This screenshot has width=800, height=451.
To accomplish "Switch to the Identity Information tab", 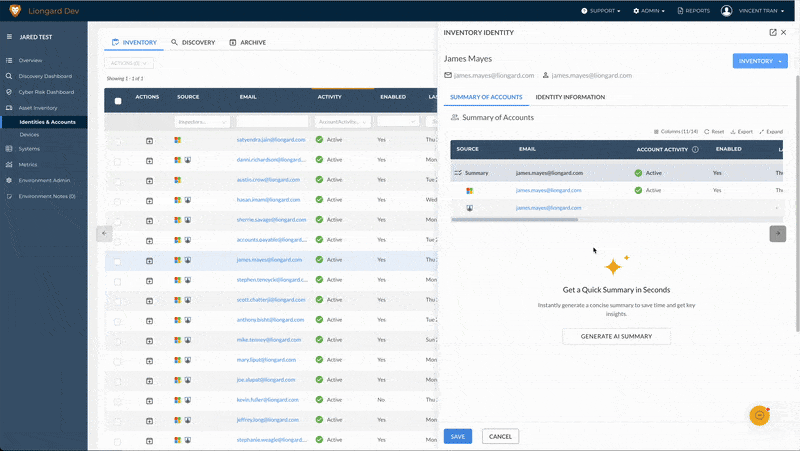I will (x=570, y=97).
